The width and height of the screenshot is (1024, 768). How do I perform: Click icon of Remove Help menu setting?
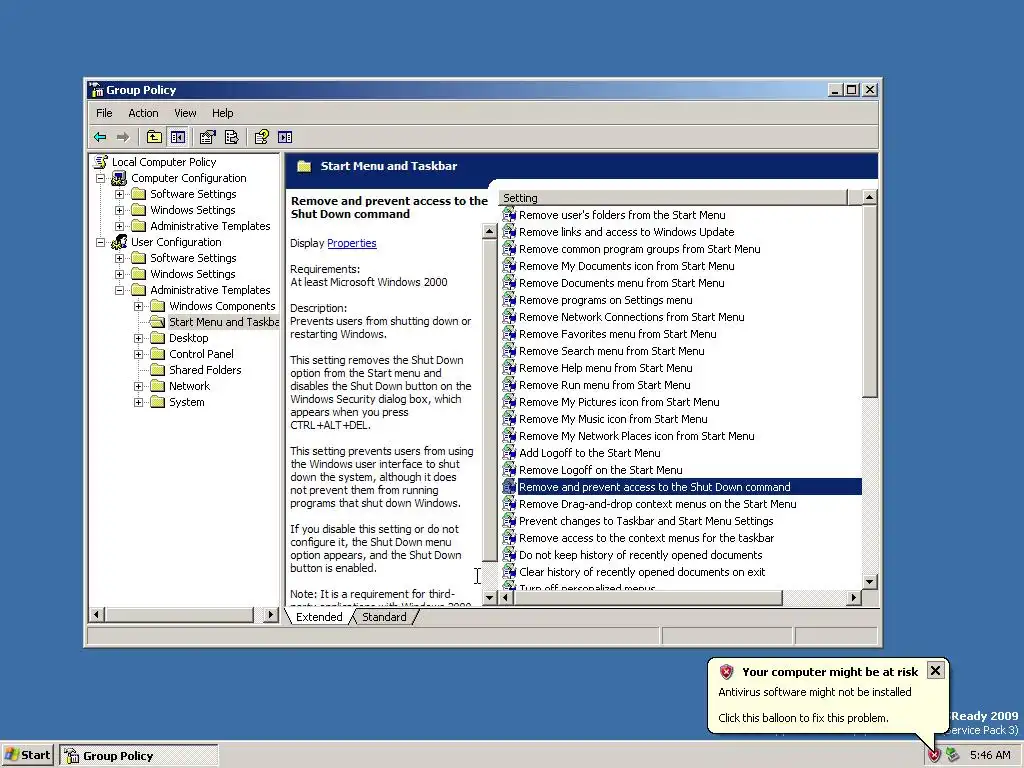click(509, 368)
